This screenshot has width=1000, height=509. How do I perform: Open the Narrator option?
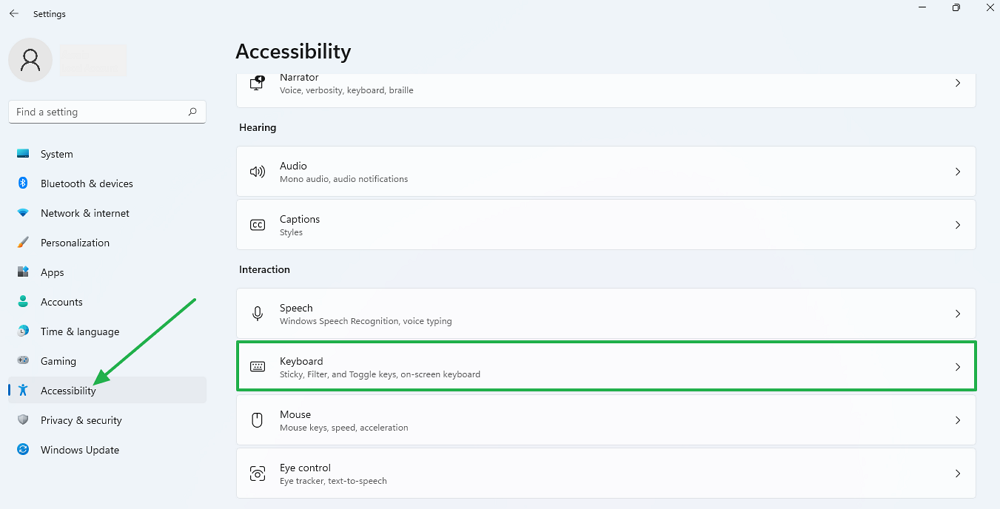[x=606, y=90]
